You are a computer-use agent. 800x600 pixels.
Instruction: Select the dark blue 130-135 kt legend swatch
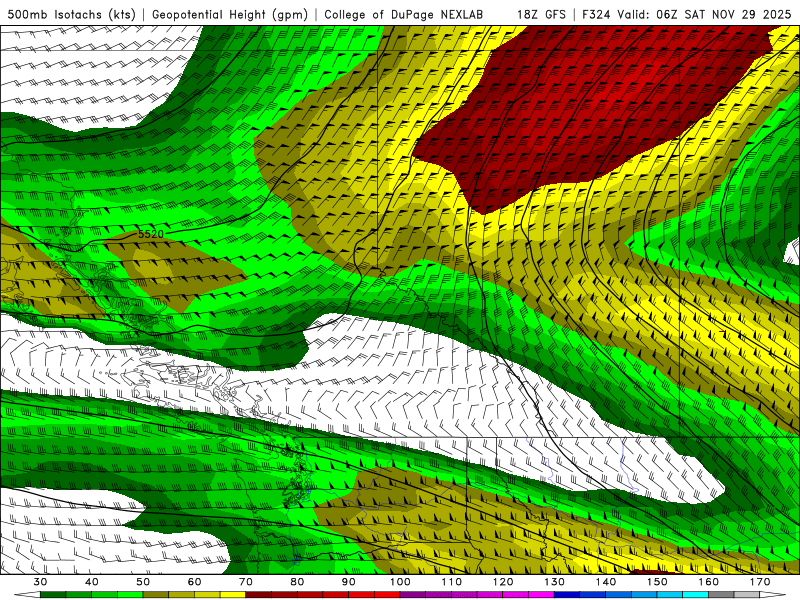[567, 594]
